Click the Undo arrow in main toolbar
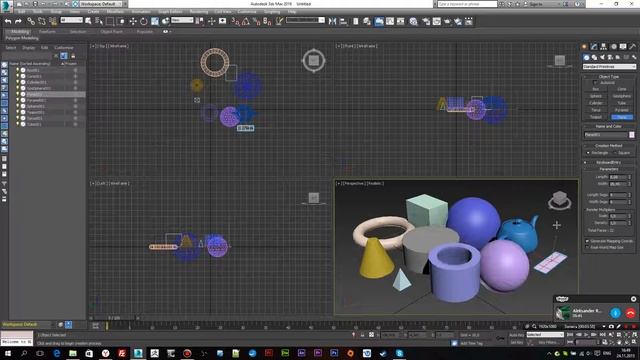Screen dimensions: 640x360 (x=8, y=21)
